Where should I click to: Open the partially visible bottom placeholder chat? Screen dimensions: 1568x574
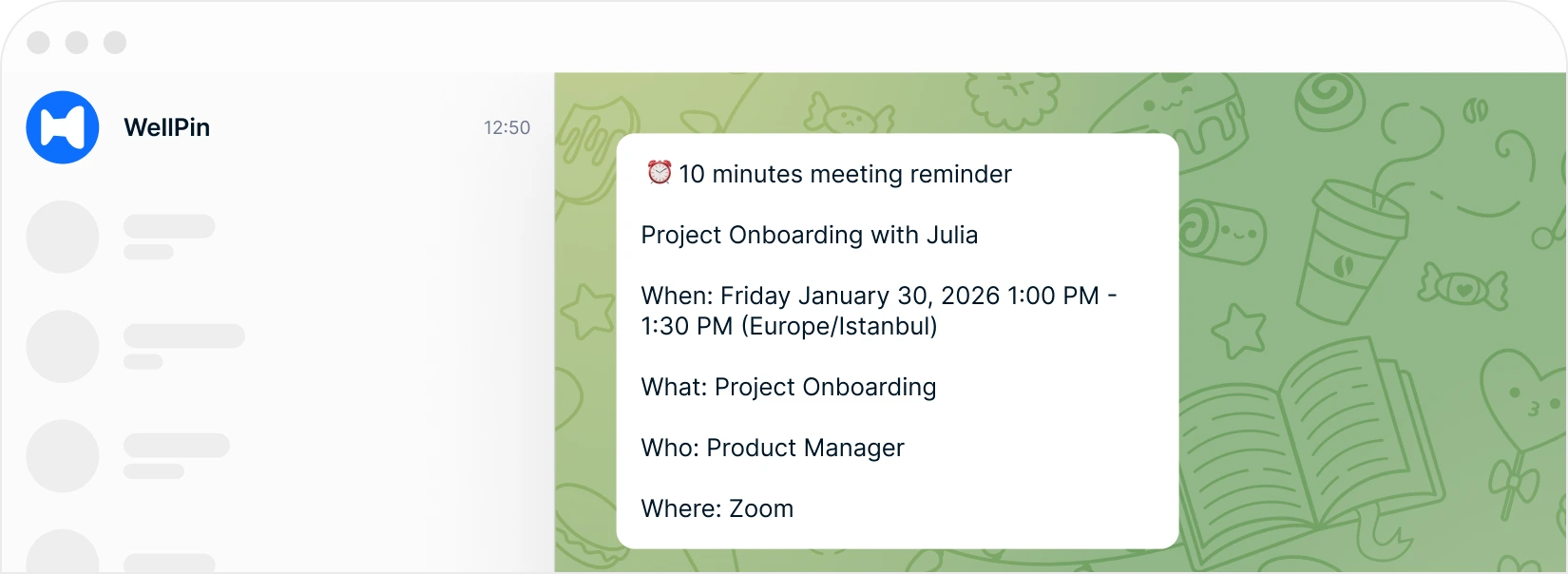pyautogui.click(x=277, y=551)
